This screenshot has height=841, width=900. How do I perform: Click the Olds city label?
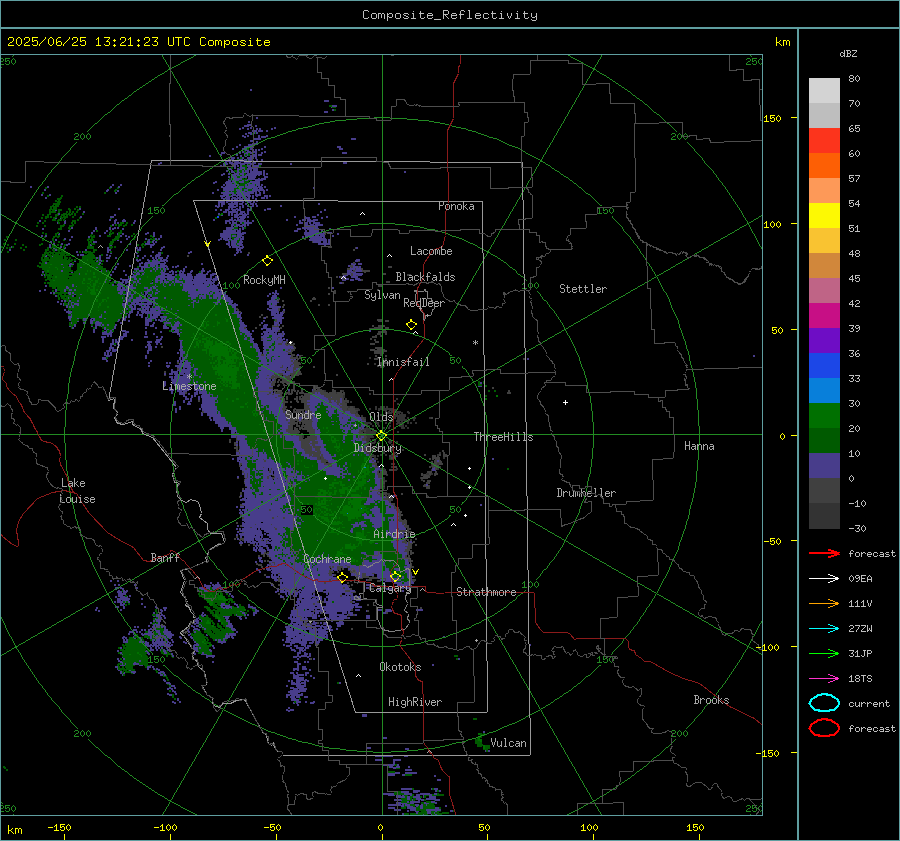click(381, 417)
